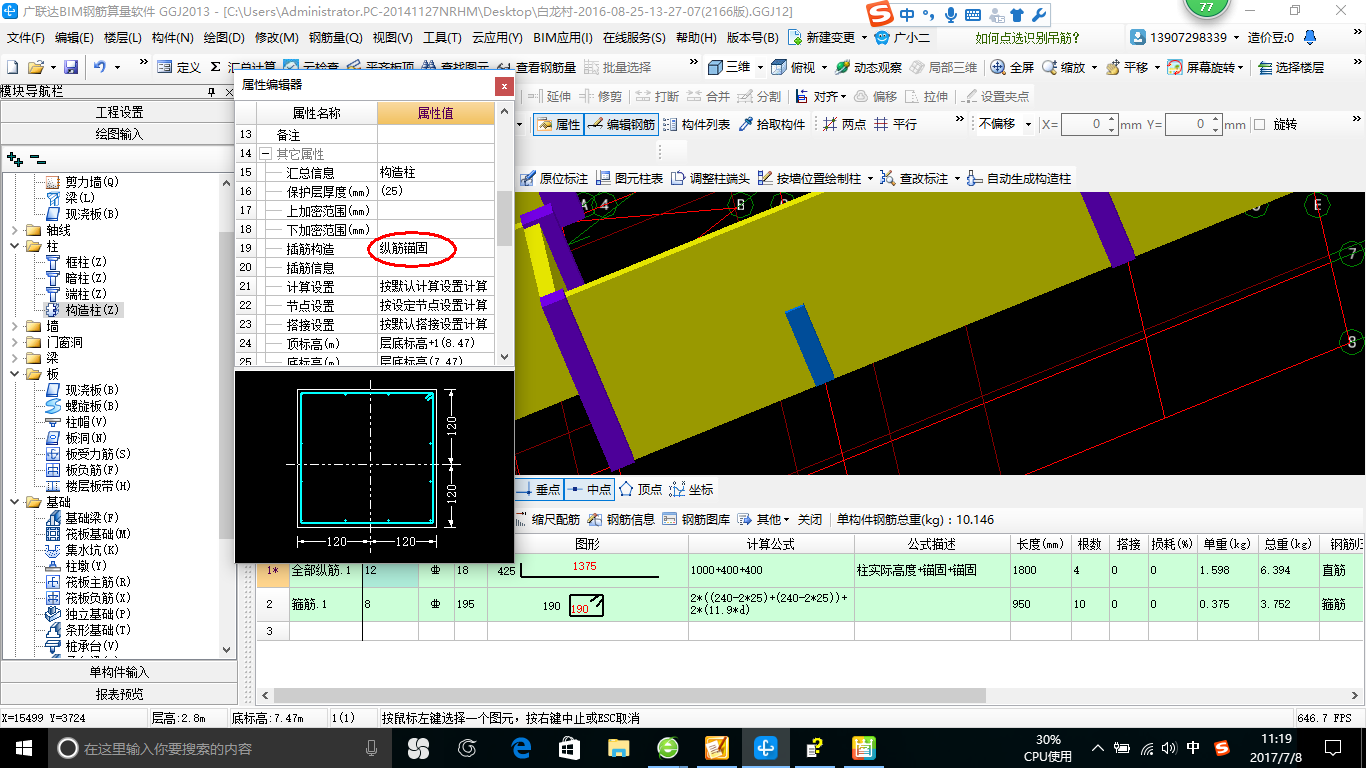Open 工程设置 navigation section
The width and height of the screenshot is (1366, 768).
(119, 112)
